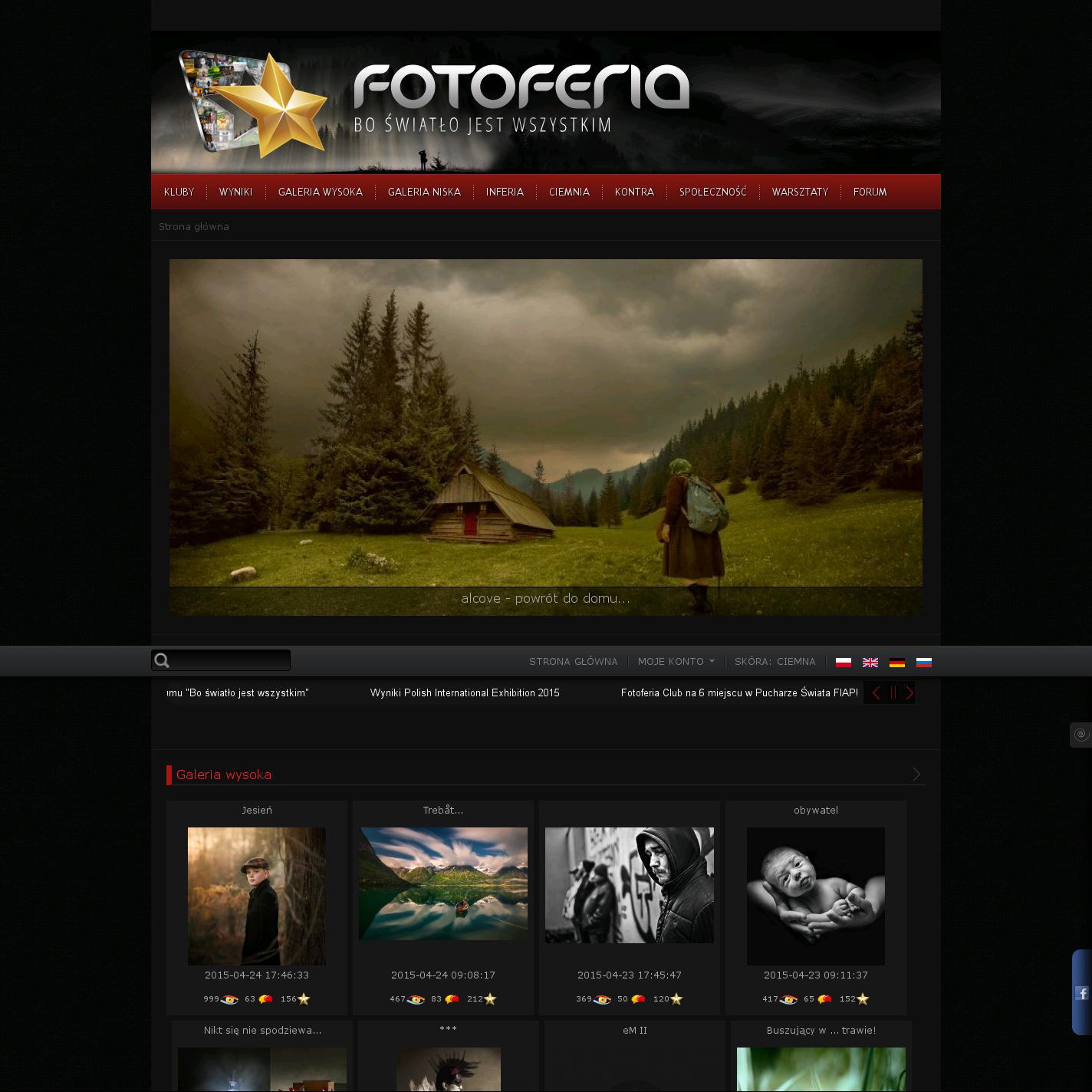Open the eM II photo title
1092x1092 pixels.
[x=635, y=1030]
